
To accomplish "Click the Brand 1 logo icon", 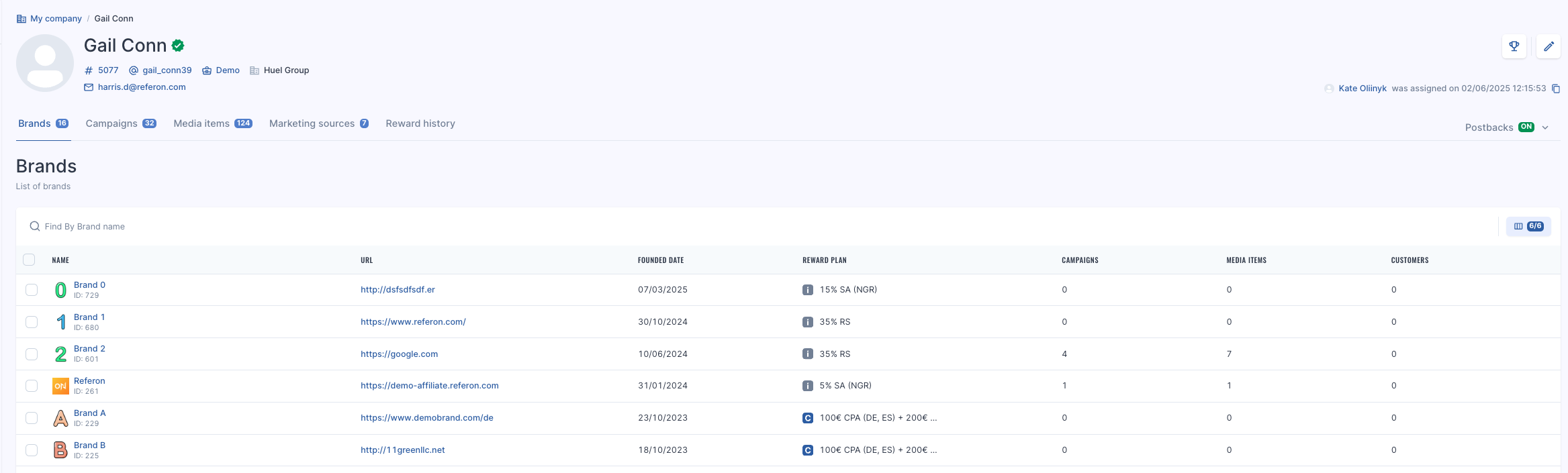I will click(60, 322).
